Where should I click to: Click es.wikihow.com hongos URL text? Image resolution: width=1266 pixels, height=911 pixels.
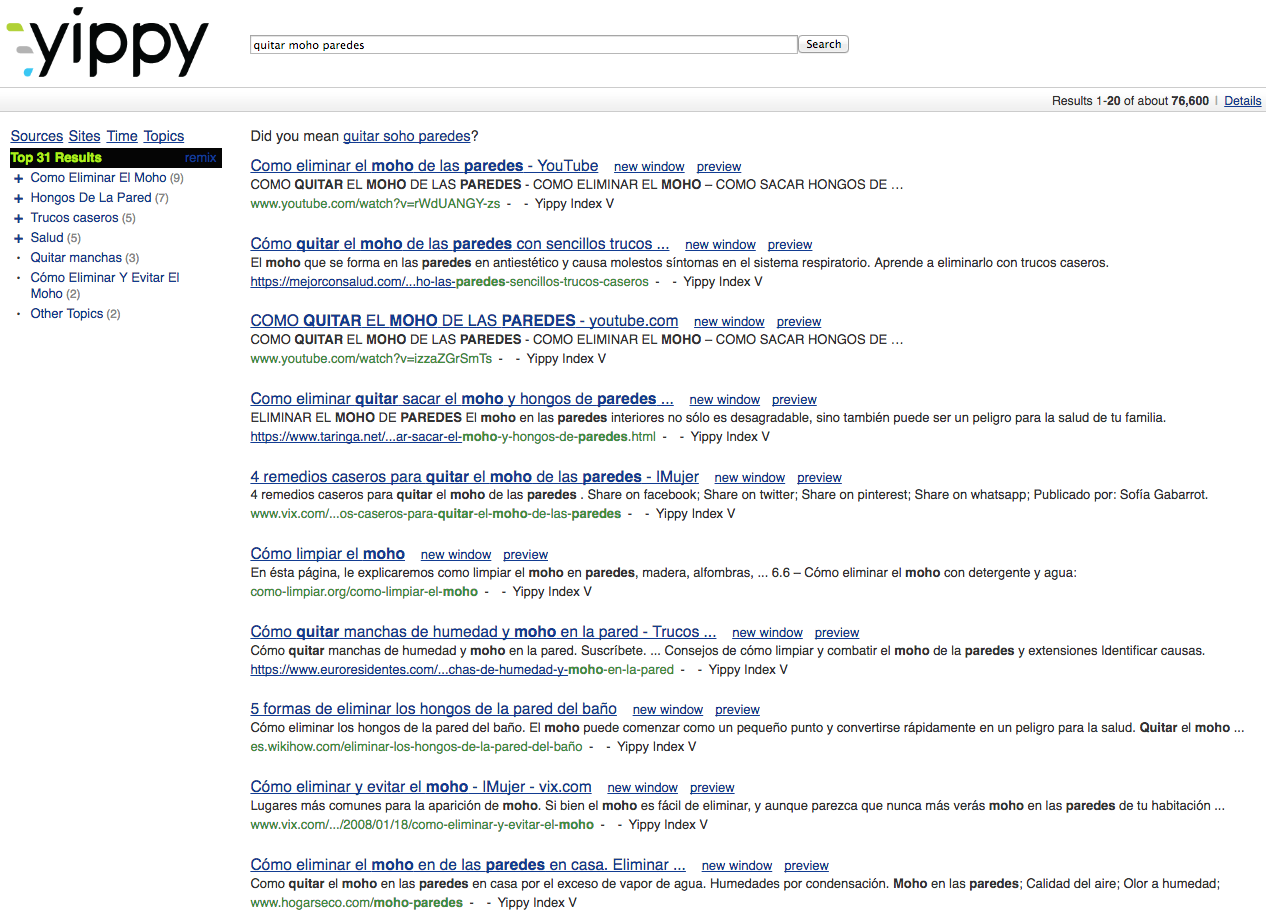[416, 747]
